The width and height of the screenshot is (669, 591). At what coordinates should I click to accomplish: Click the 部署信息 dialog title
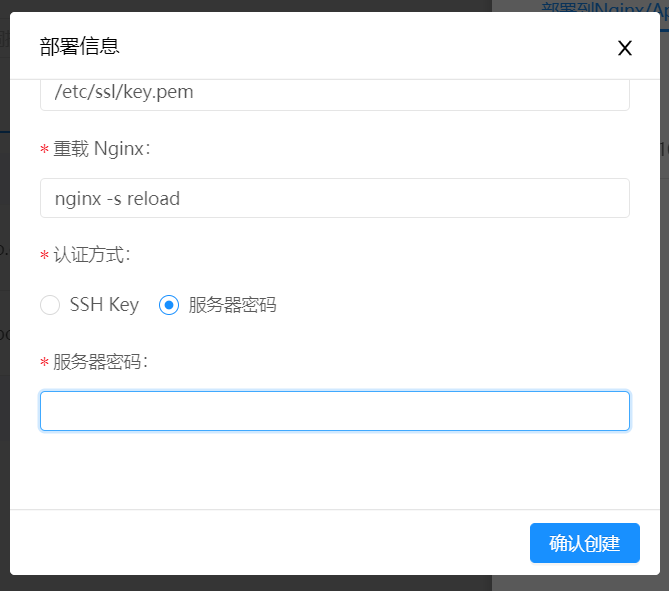coord(80,46)
